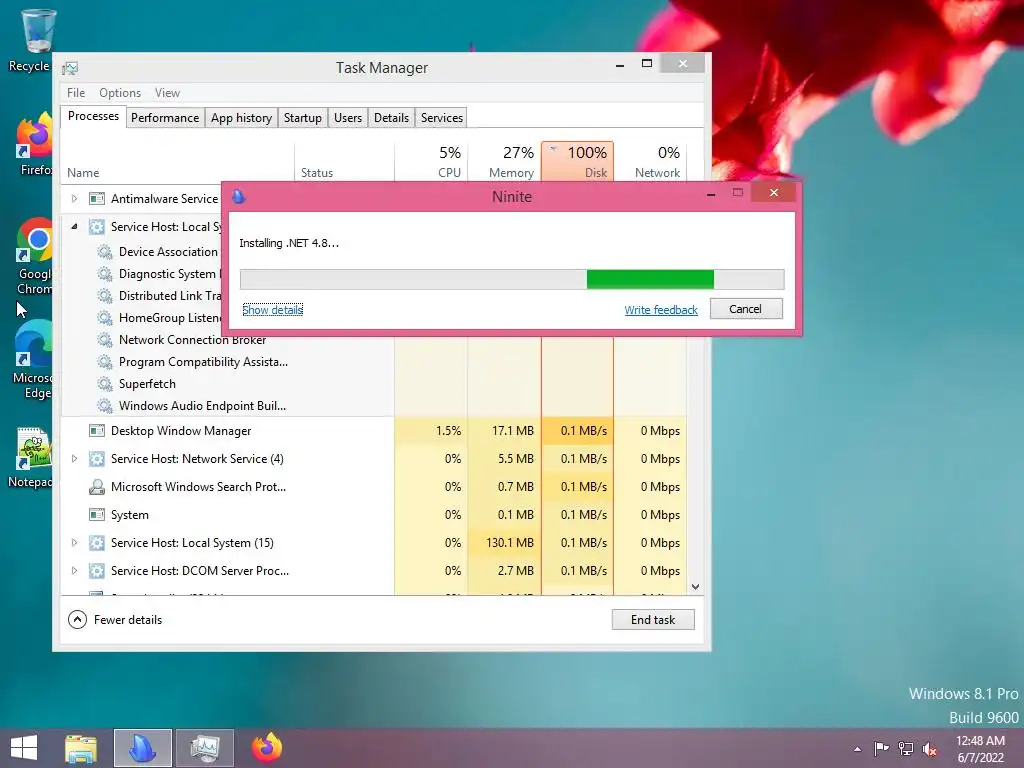Viewport: 1024px width, 768px height.
Task: Click the process list scroll down arrow
Action: point(696,587)
